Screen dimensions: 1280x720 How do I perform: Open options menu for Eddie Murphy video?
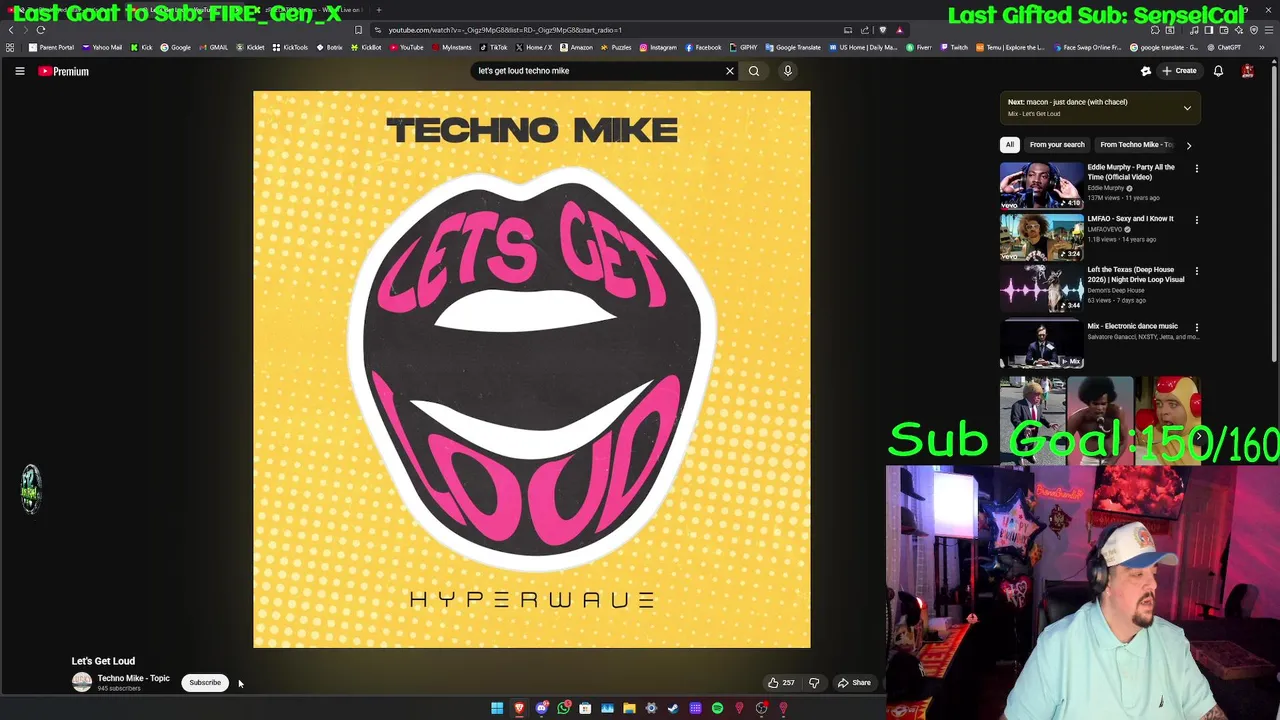(x=1196, y=169)
